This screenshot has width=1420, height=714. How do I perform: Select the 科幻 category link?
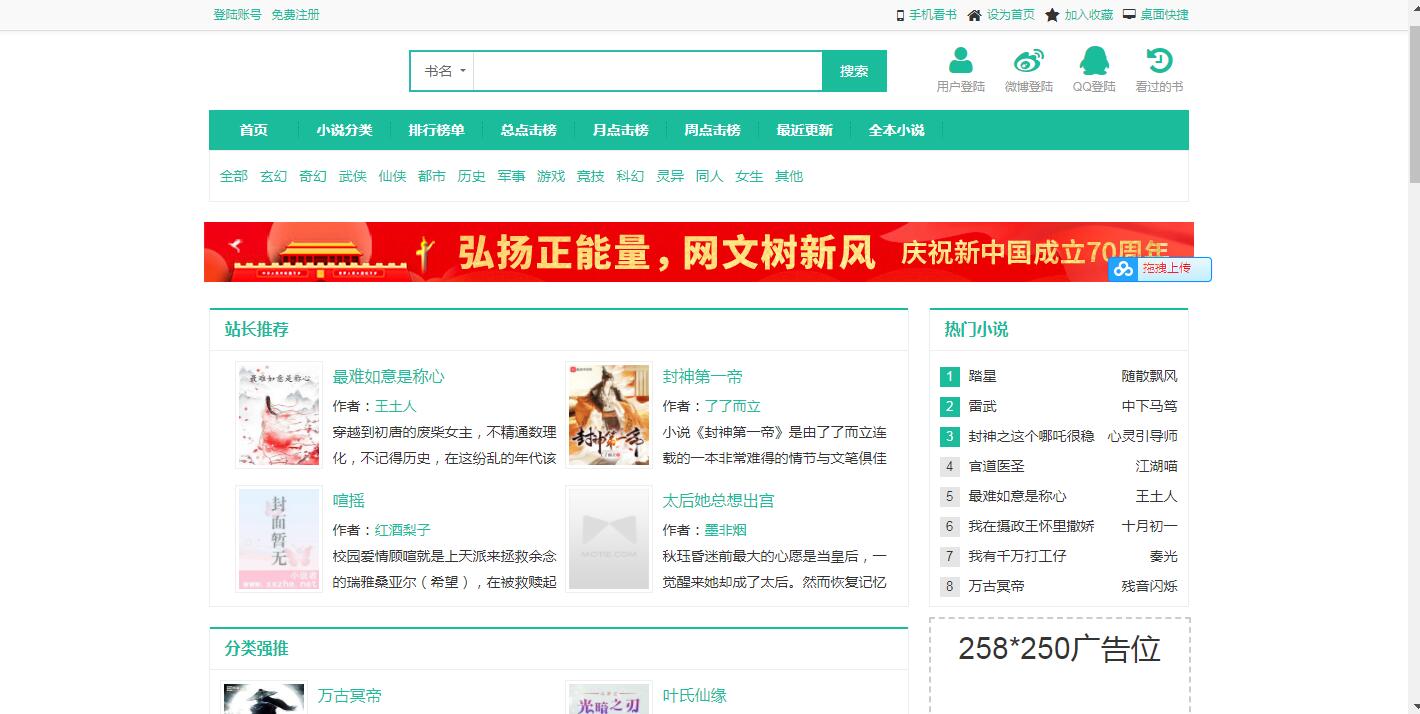point(631,176)
